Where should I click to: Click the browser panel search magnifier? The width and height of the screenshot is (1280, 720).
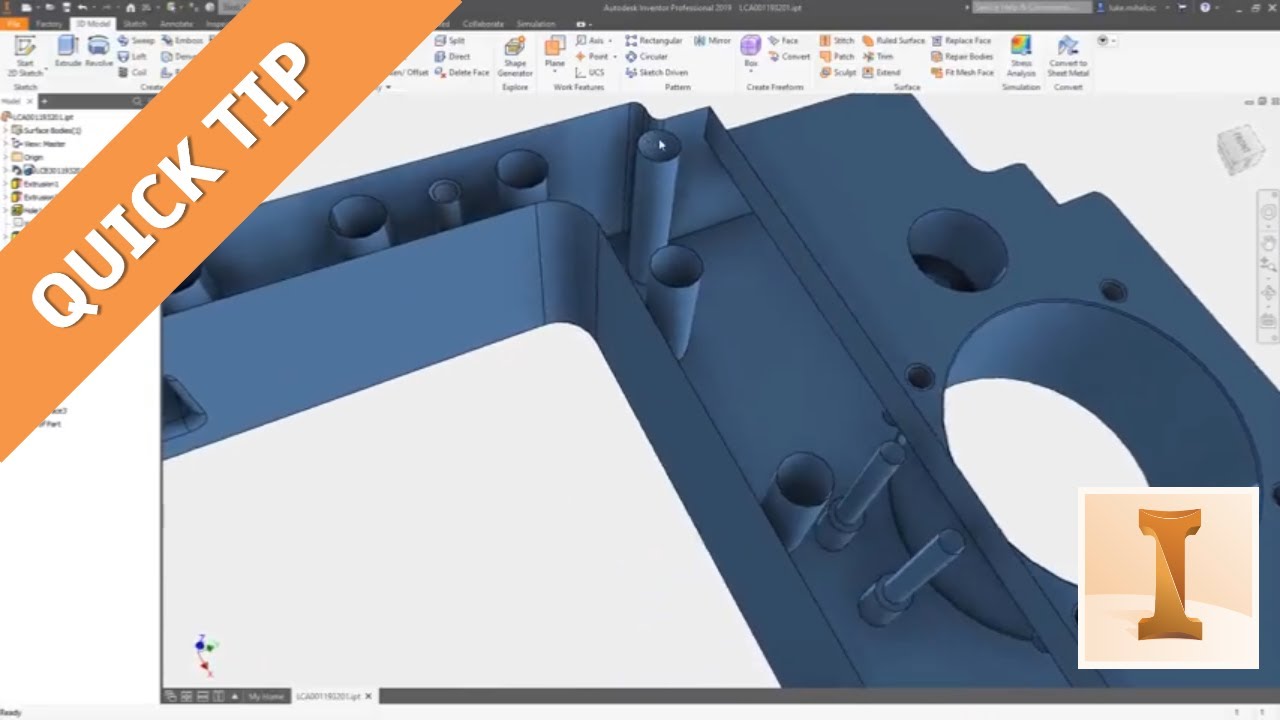pyautogui.click(x=137, y=101)
